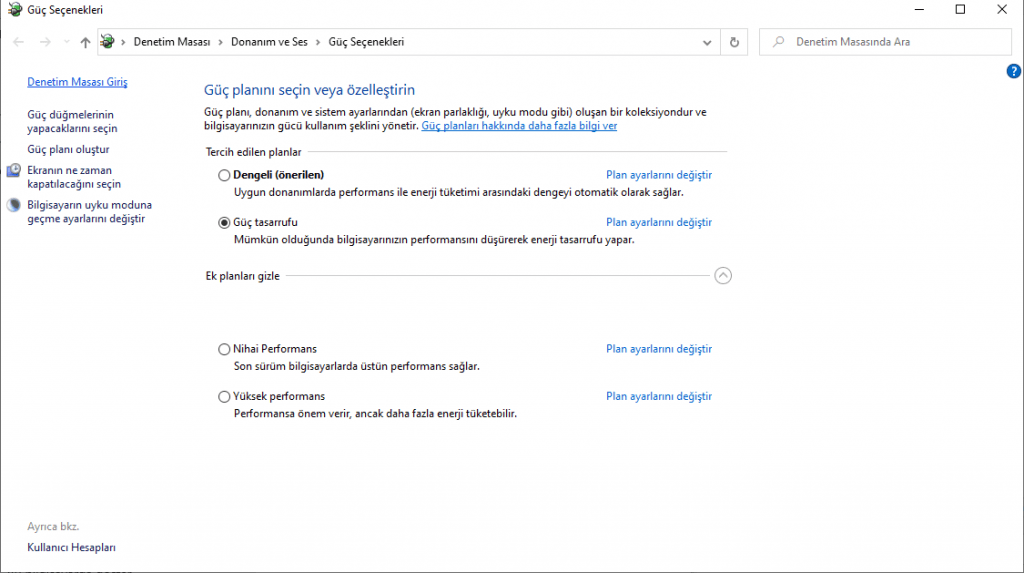Select the Nihai Performans plan

pos(224,350)
